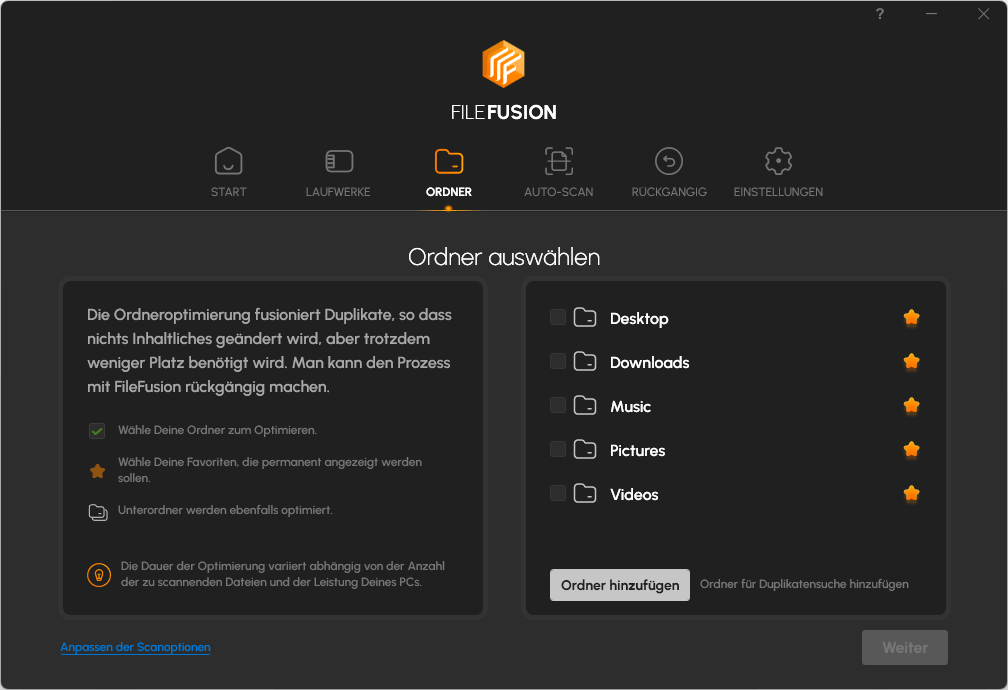Toggle the favorite star for Pictures
This screenshot has width=1008, height=690.
(911, 449)
